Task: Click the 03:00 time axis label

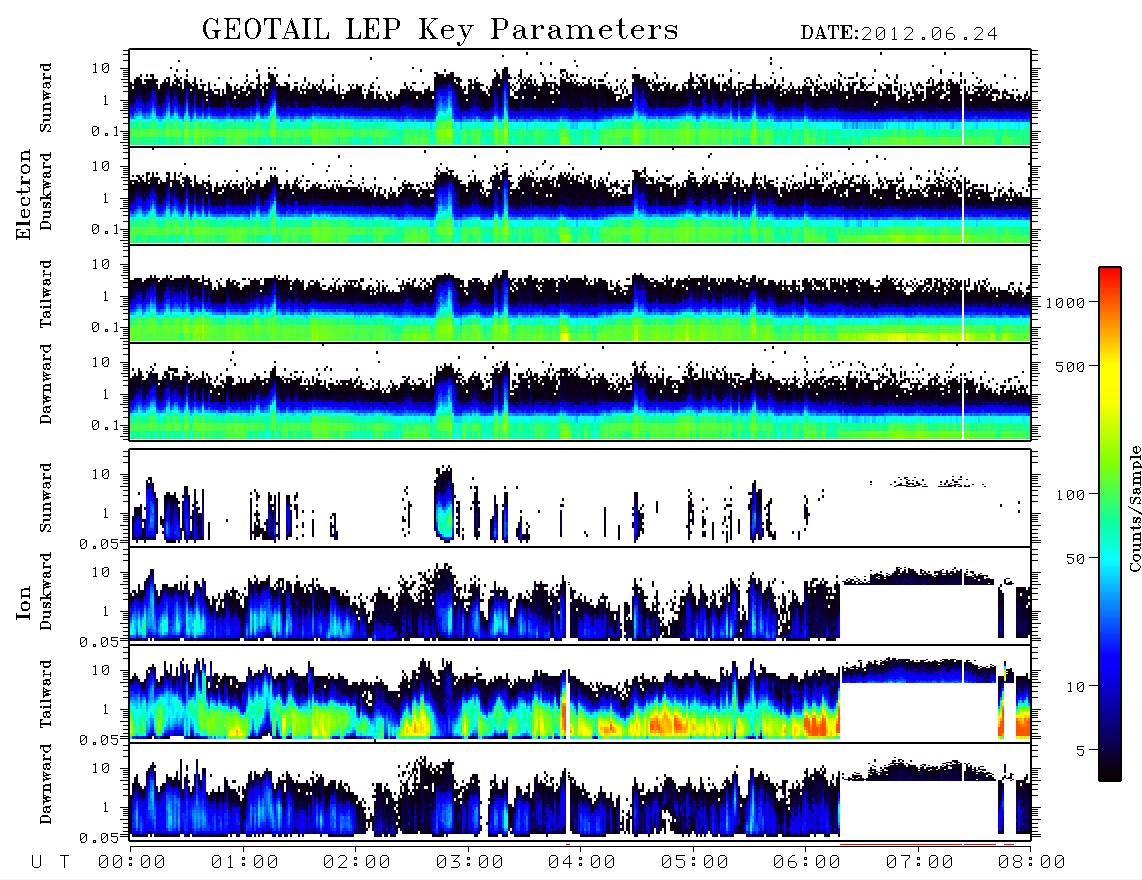Action: coord(470,863)
